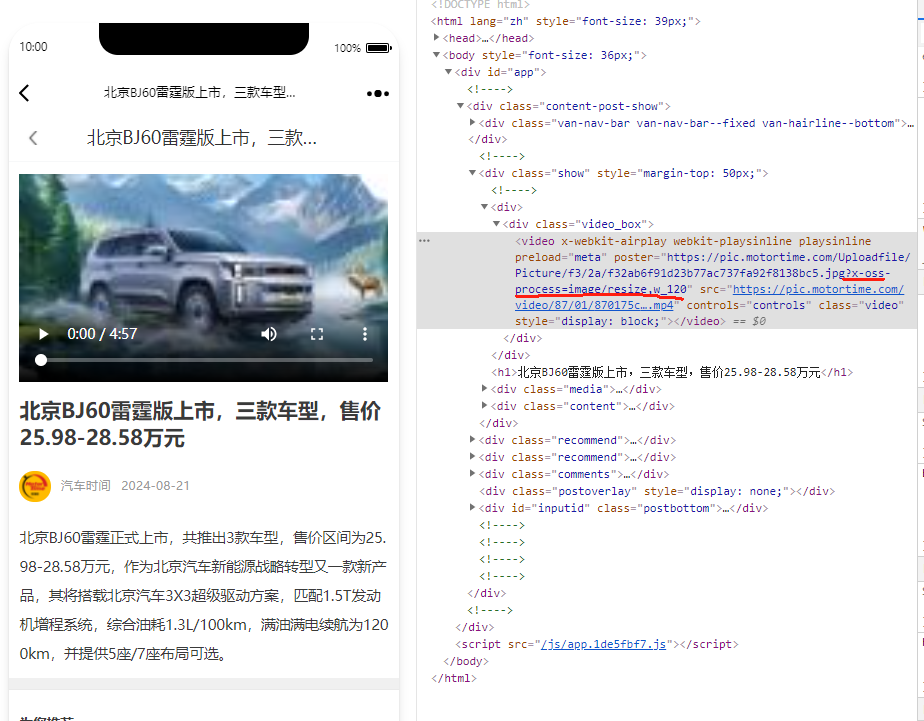The height and width of the screenshot is (721, 924).
Task: Click the gray back chevron in the nav bar
Action: click(33, 138)
